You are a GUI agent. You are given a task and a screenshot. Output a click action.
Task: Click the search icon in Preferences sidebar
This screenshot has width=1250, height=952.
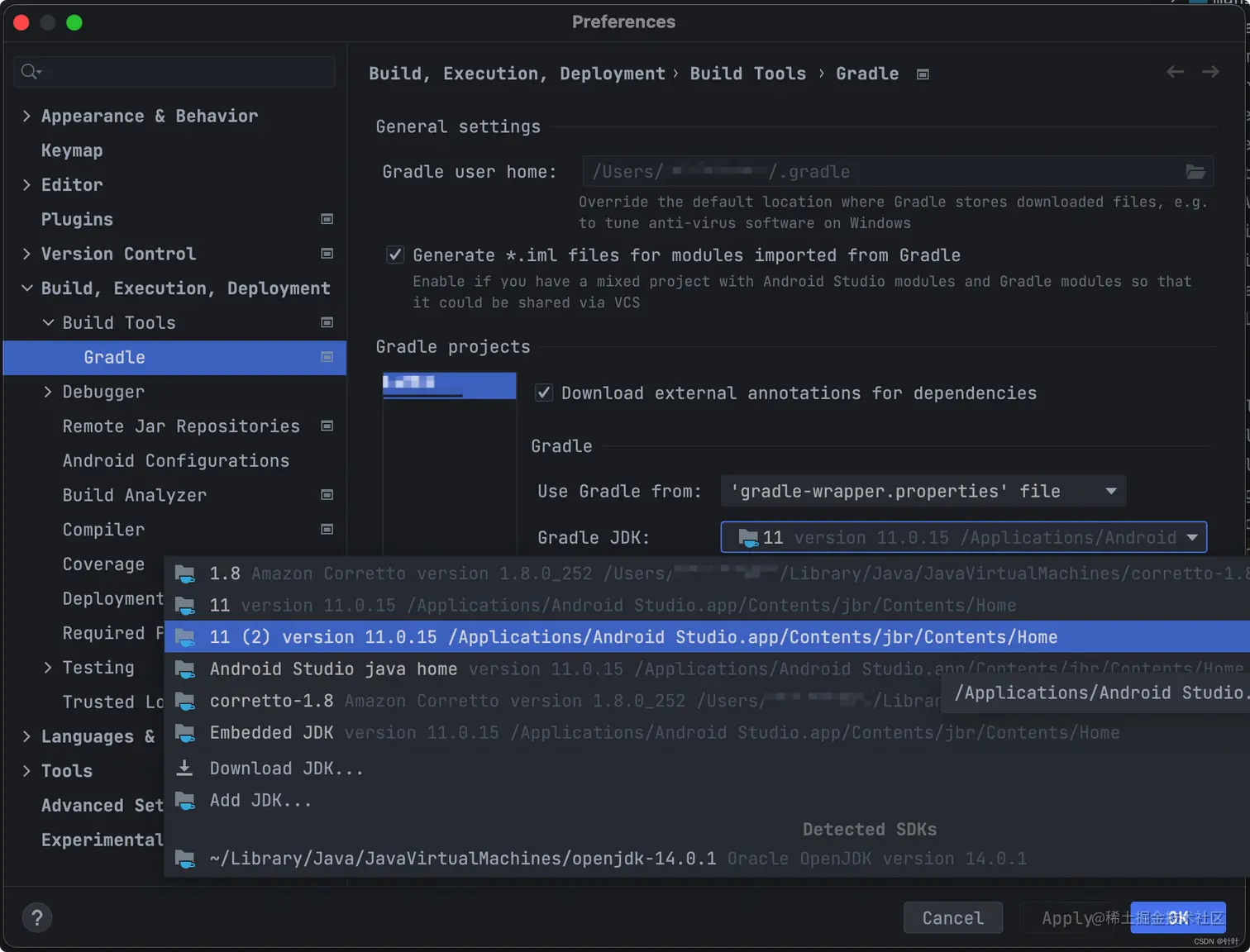31,72
